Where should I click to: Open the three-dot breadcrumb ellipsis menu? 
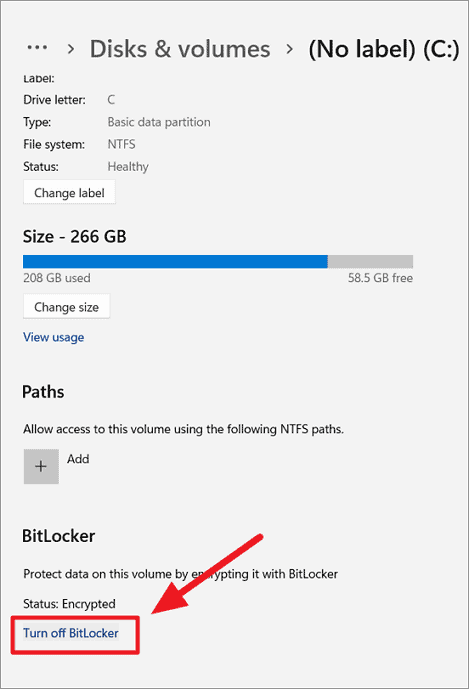pos(37,48)
